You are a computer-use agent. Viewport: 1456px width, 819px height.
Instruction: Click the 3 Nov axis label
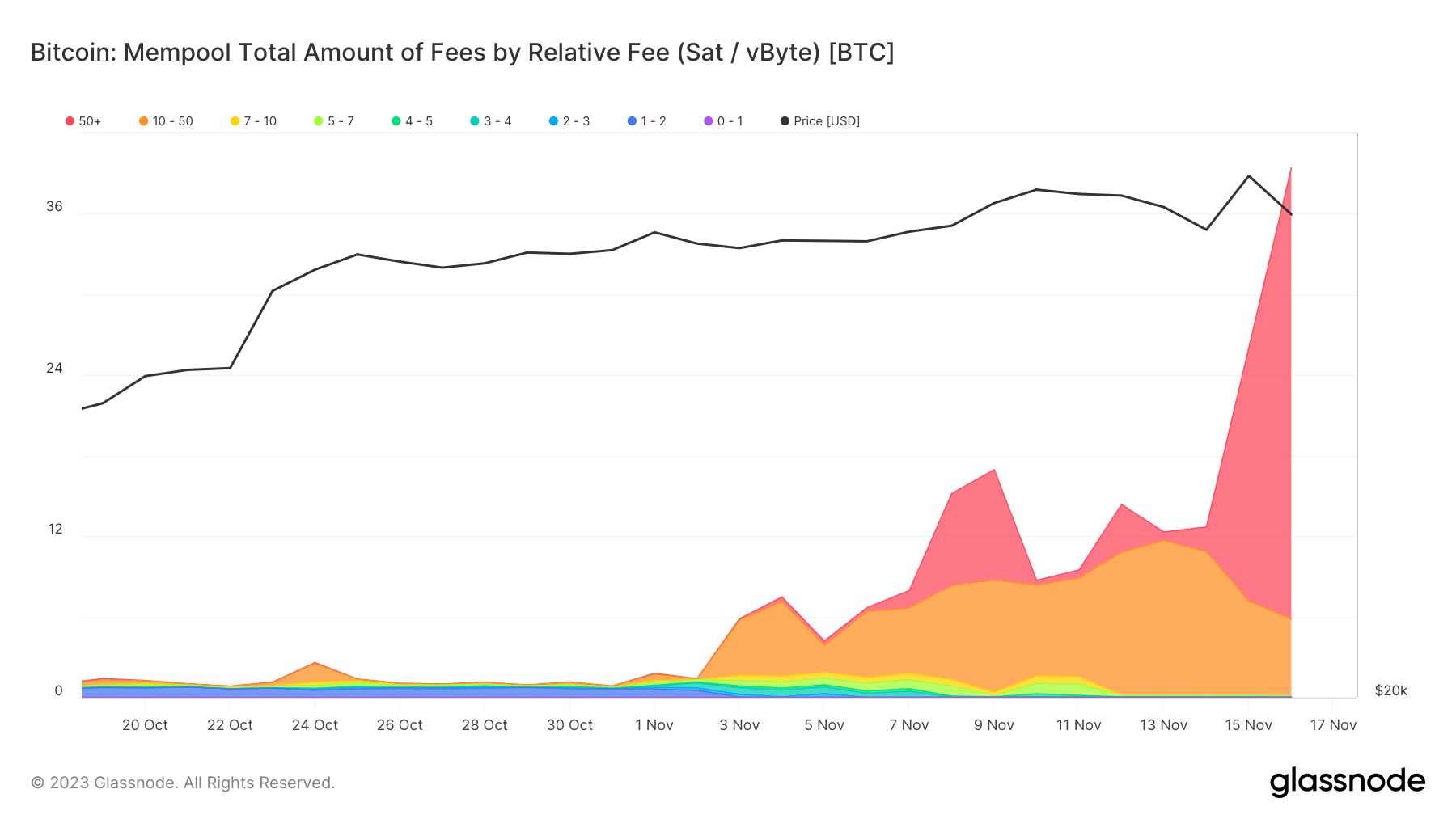[739, 725]
